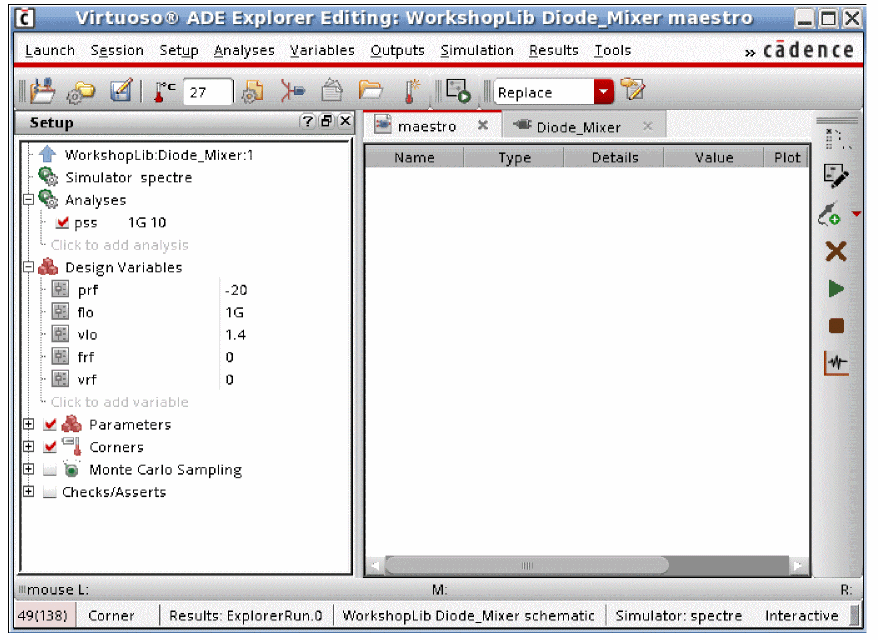
Task: Close the maestro tab
Action: point(483,125)
